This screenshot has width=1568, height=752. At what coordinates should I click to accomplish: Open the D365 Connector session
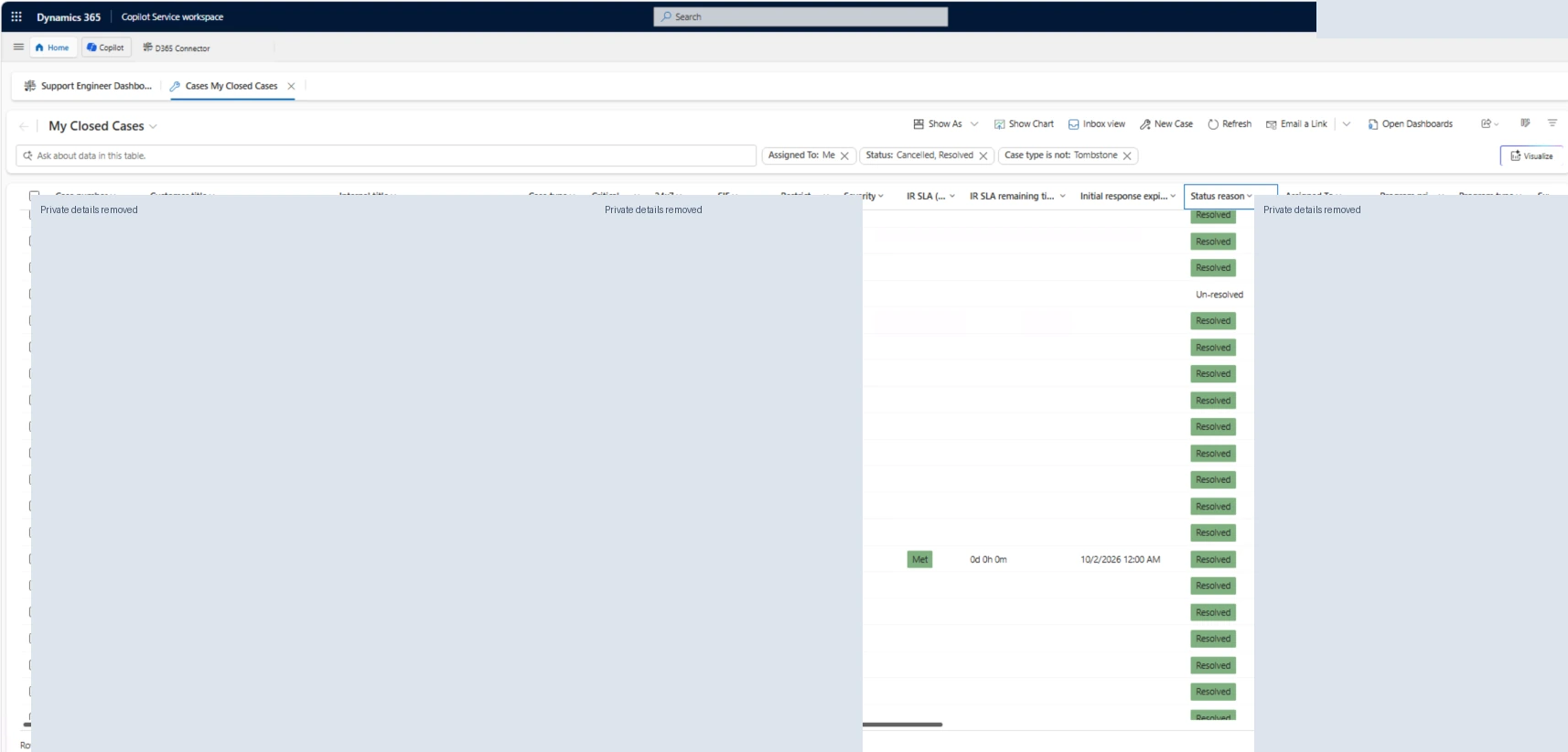click(x=177, y=48)
